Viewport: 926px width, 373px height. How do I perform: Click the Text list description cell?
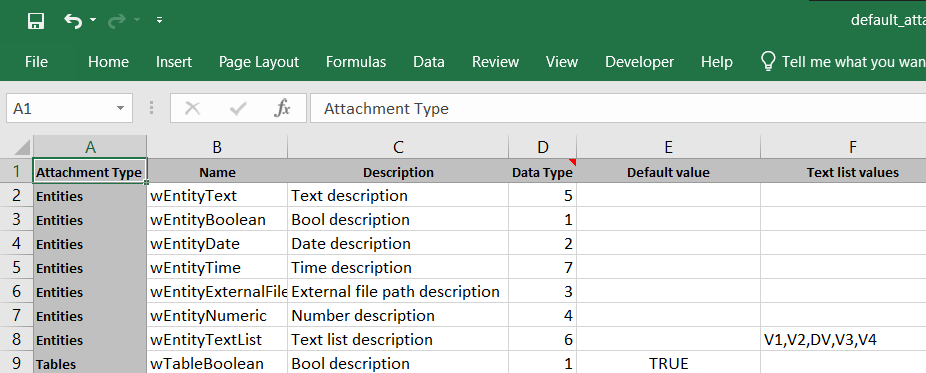398,339
